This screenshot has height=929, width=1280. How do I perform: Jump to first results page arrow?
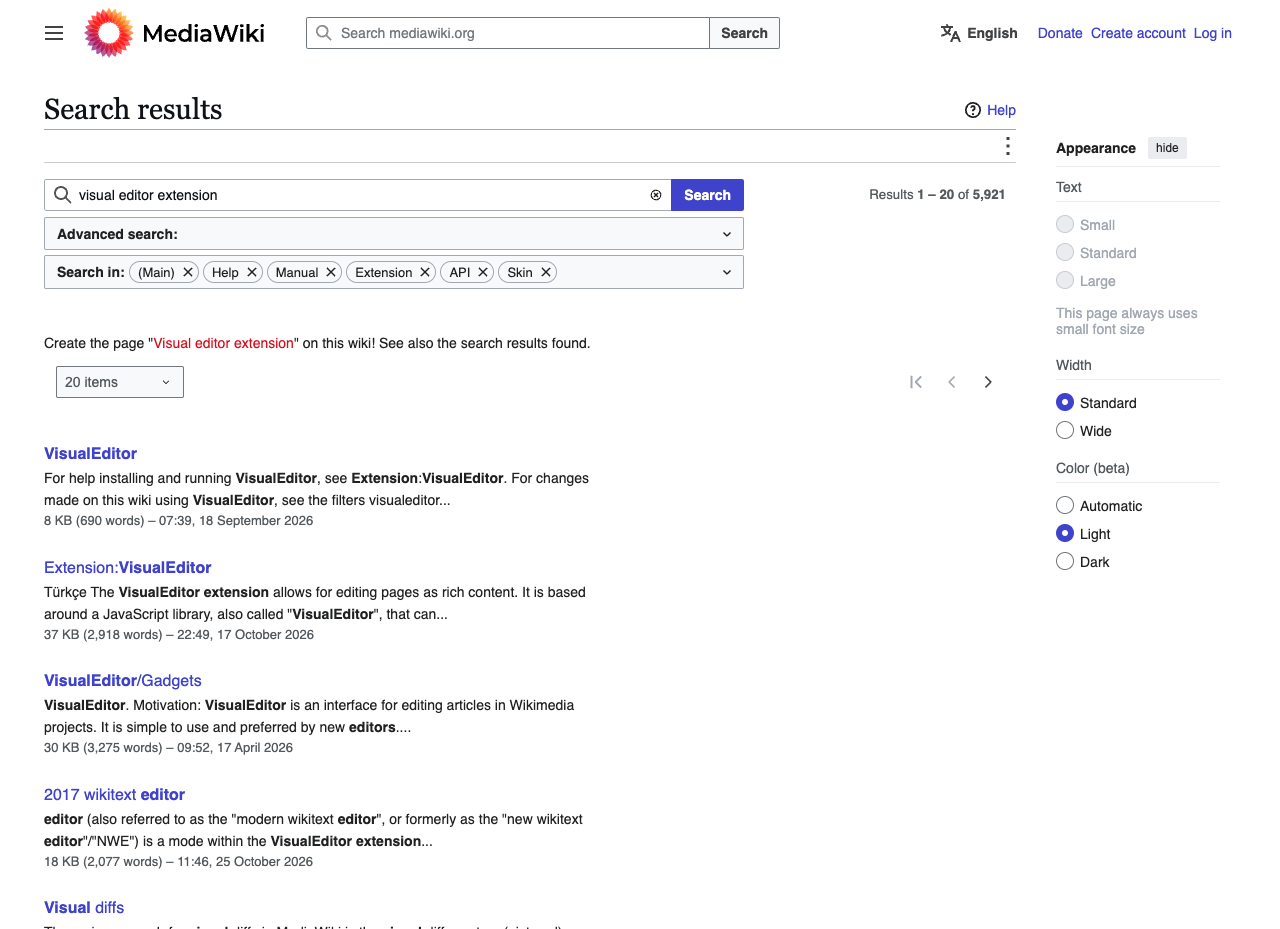pyautogui.click(x=916, y=382)
